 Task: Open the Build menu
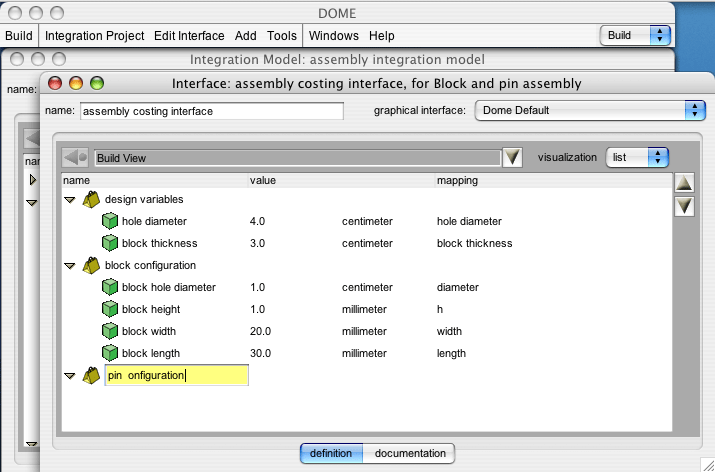coord(19,36)
